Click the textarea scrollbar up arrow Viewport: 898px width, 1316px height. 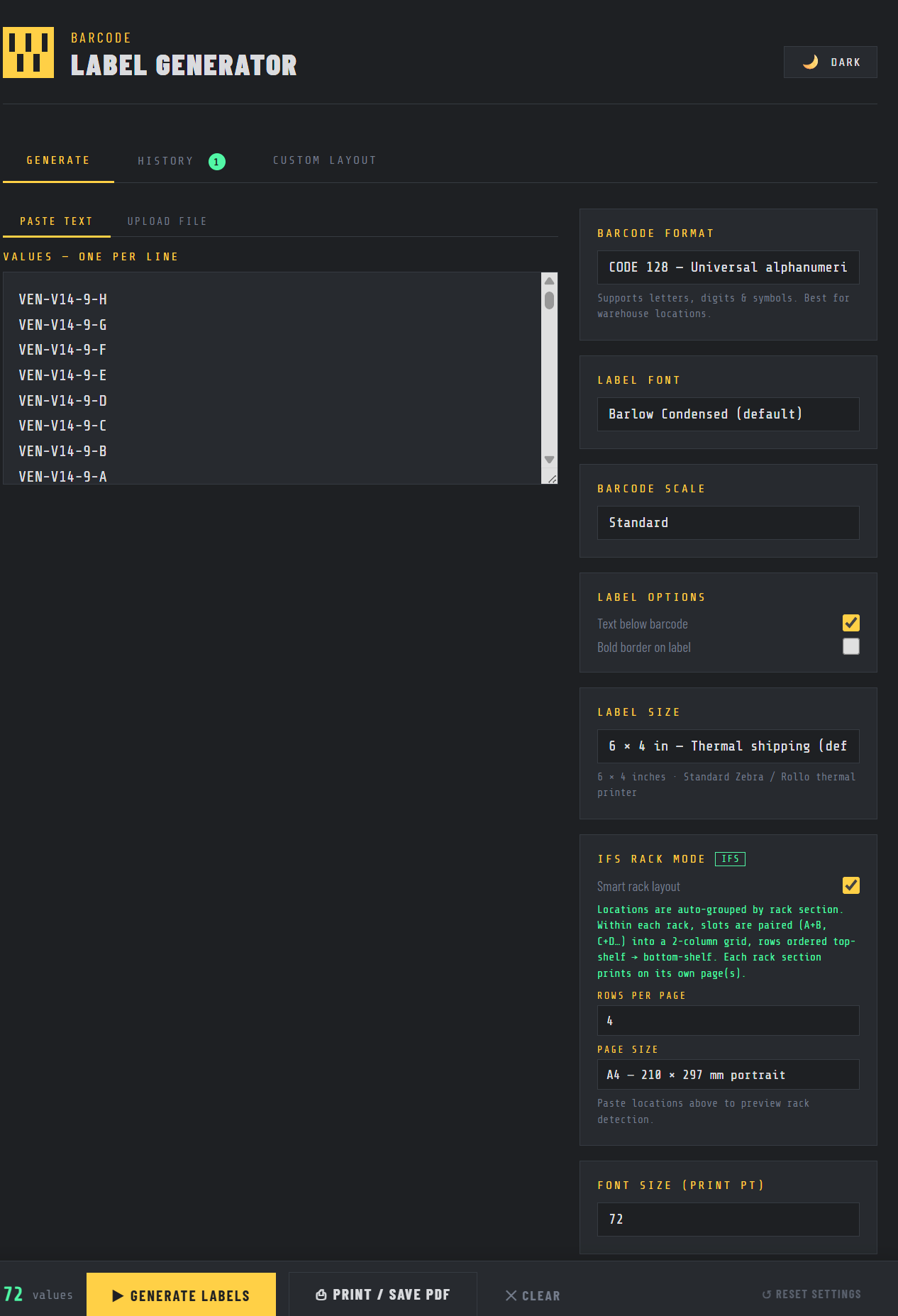coord(549,281)
